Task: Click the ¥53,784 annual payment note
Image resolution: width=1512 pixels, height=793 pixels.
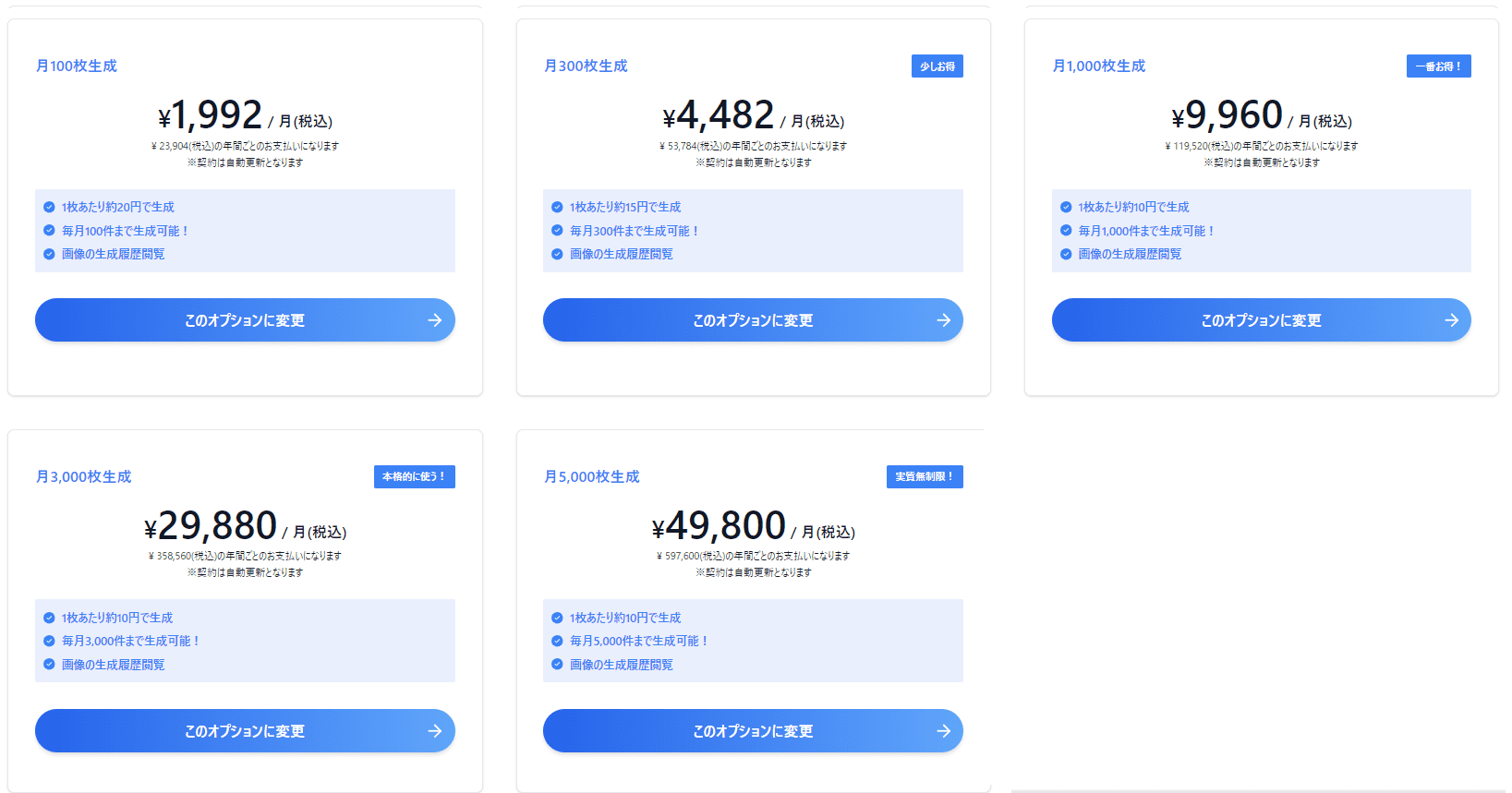Action: (x=753, y=146)
